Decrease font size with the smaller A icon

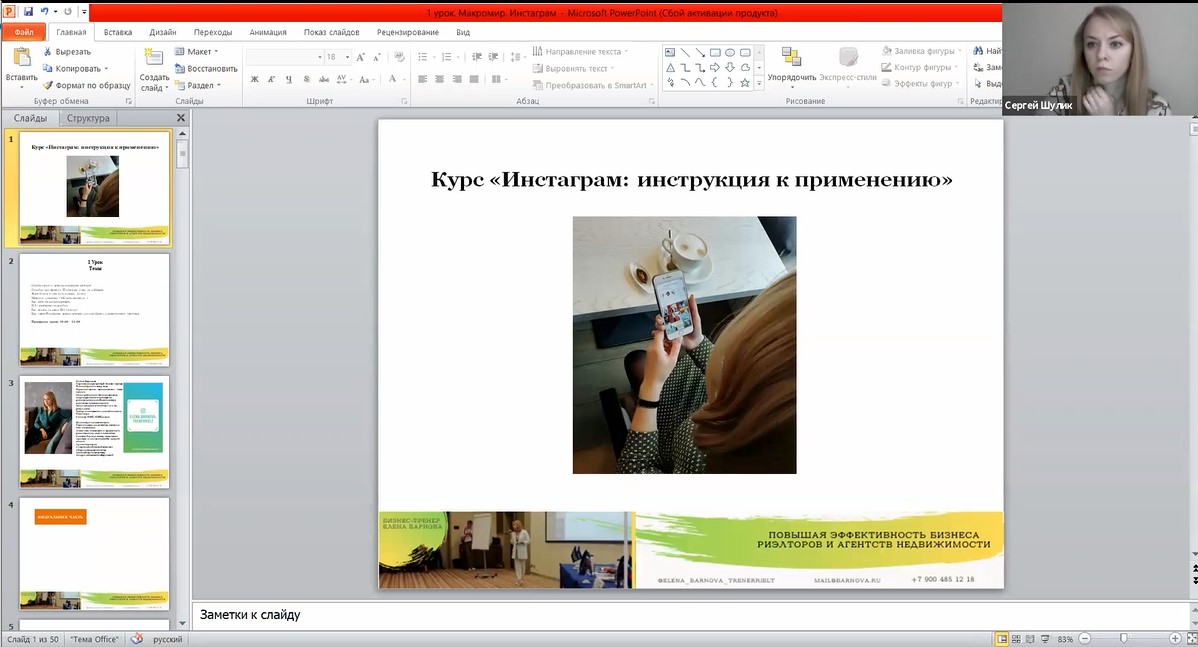click(x=377, y=57)
